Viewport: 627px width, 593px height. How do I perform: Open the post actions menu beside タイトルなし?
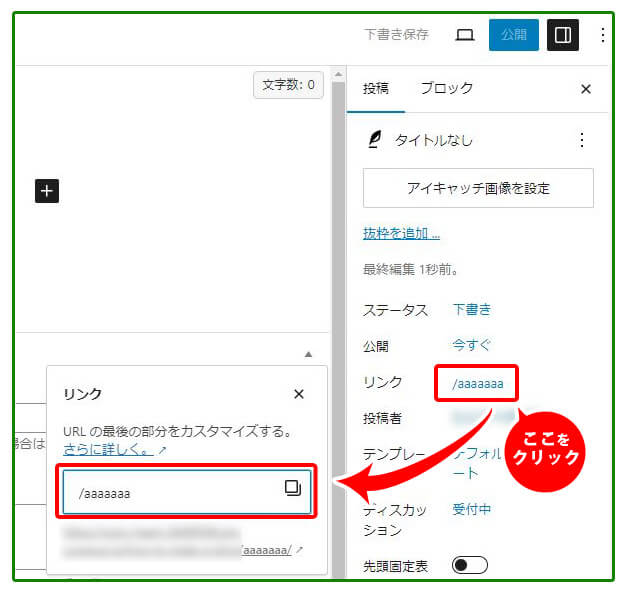(582, 140)
